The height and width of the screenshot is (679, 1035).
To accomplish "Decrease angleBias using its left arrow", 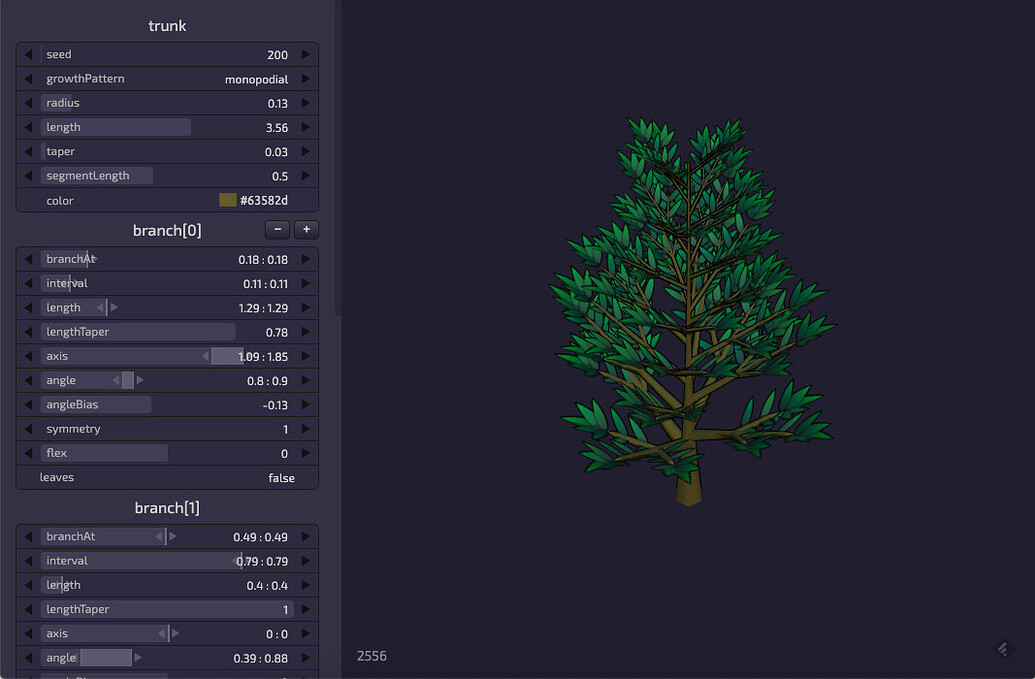I will [28, 404].
